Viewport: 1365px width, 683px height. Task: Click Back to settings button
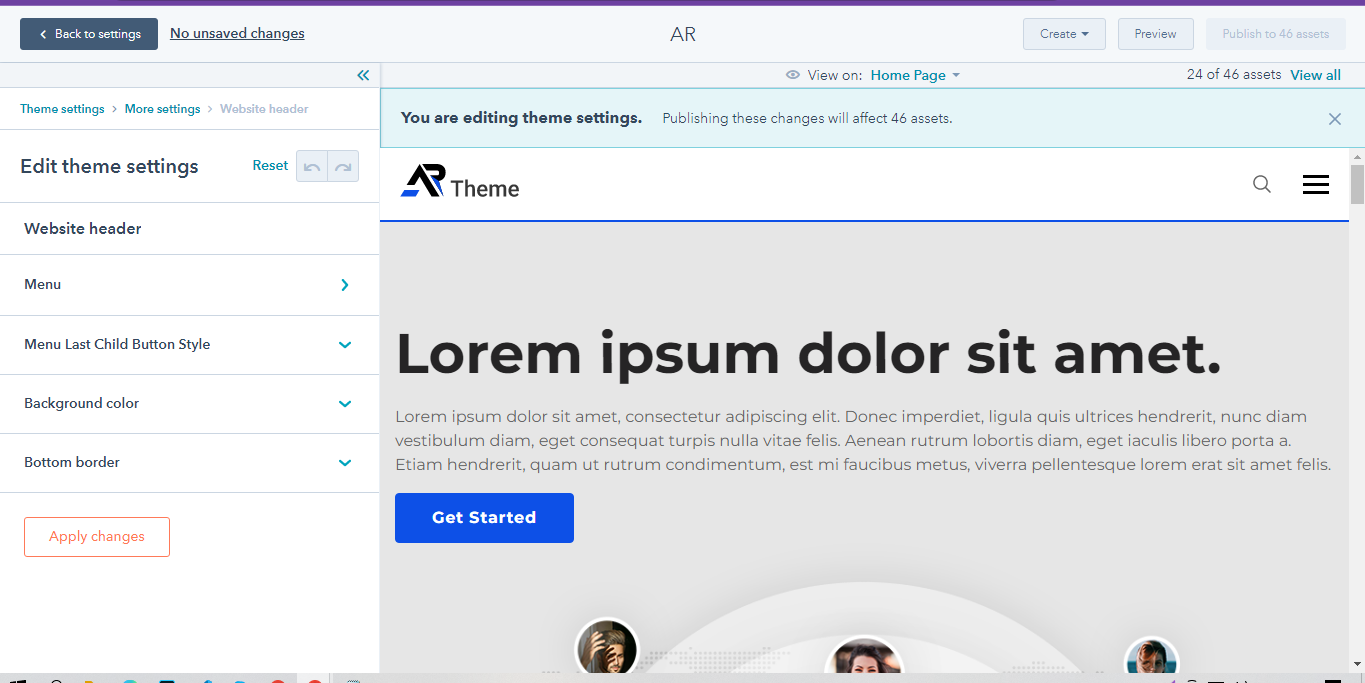click(x=89, y=34)
